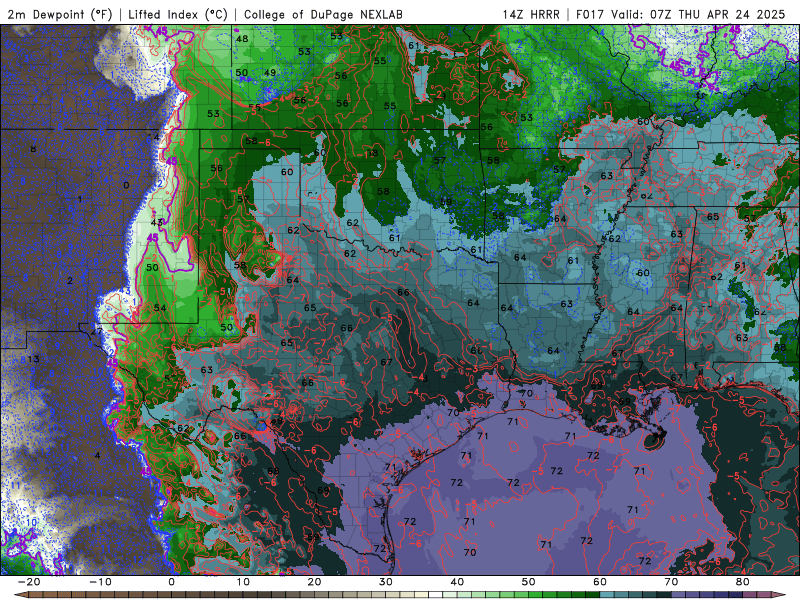
Task: Click the 20 label on the color scale
Action: [314, 582]
